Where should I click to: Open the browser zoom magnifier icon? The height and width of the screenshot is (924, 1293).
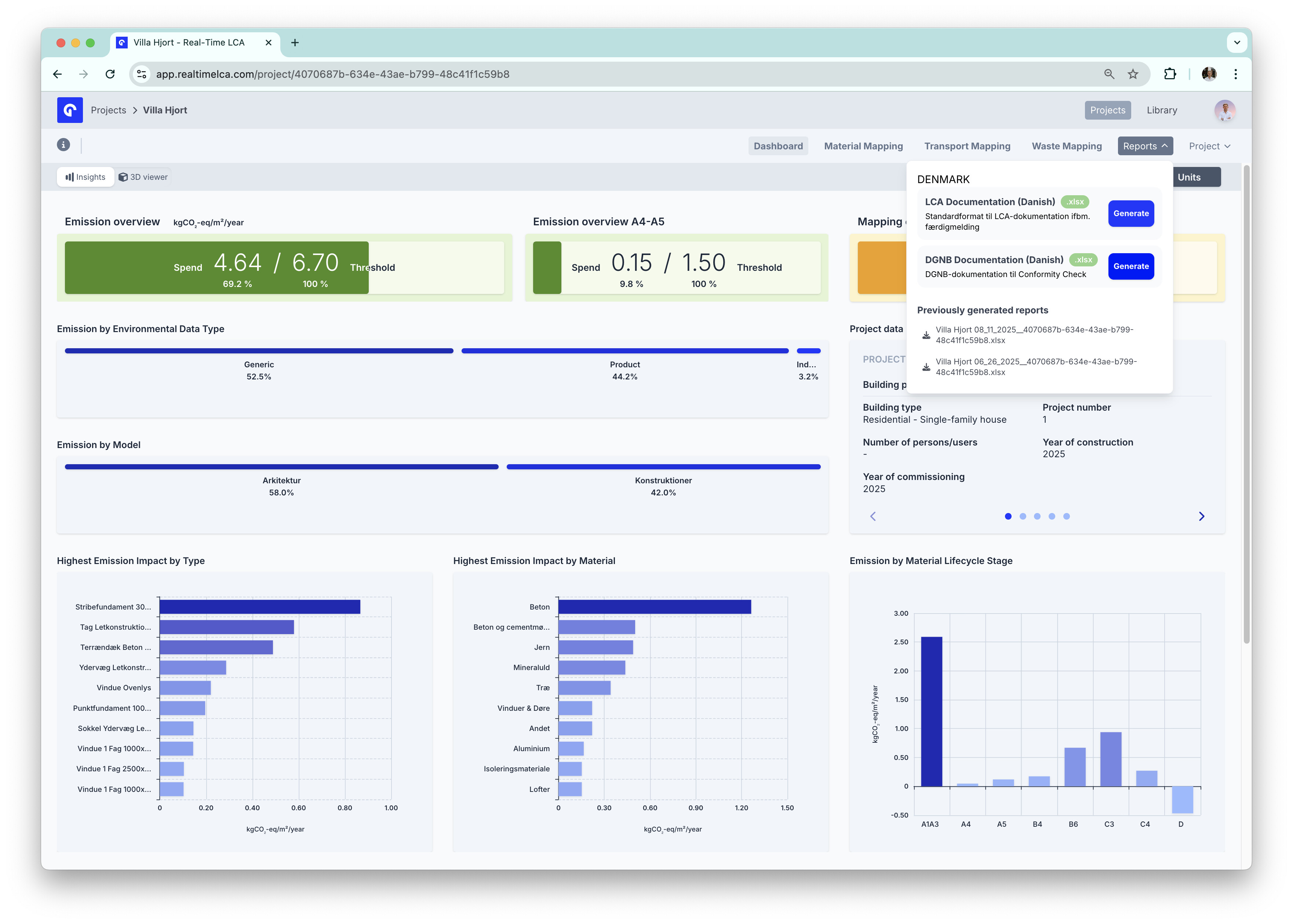(1109, 74)
